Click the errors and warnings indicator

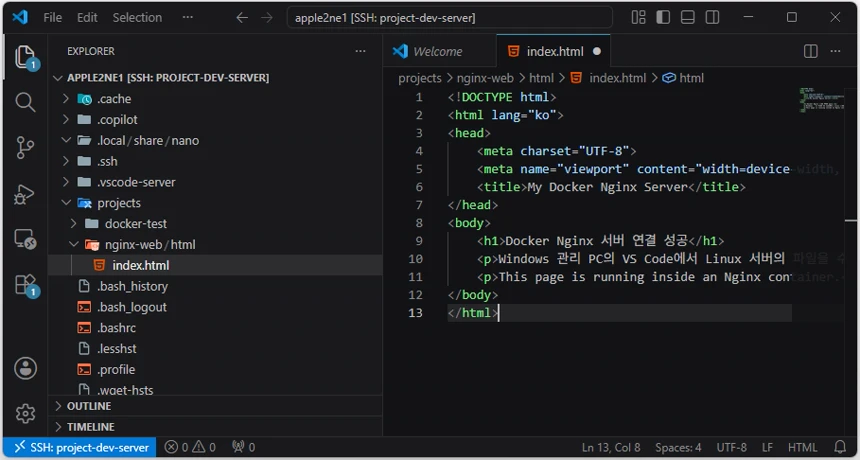tap(190, 447)
